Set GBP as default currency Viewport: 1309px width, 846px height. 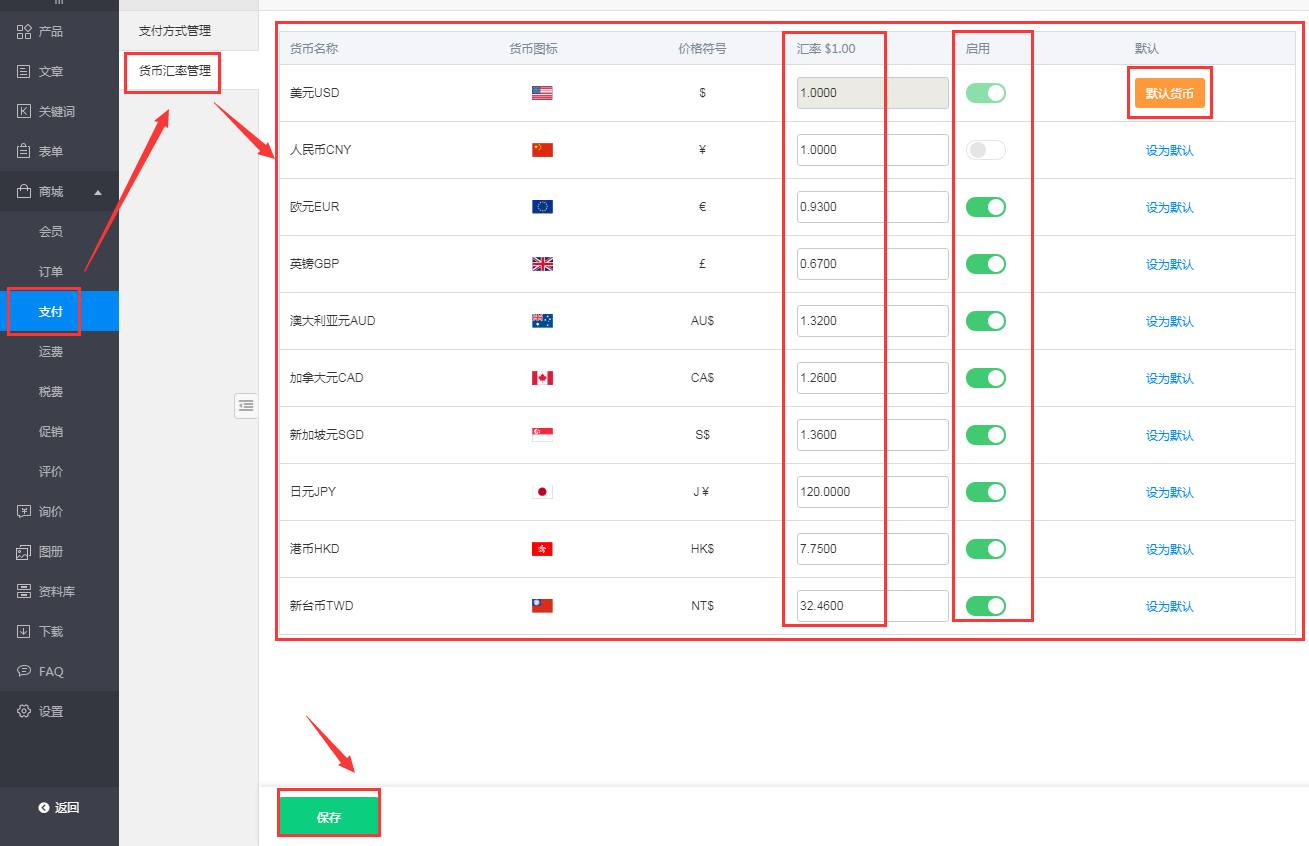coord(1169,265)
